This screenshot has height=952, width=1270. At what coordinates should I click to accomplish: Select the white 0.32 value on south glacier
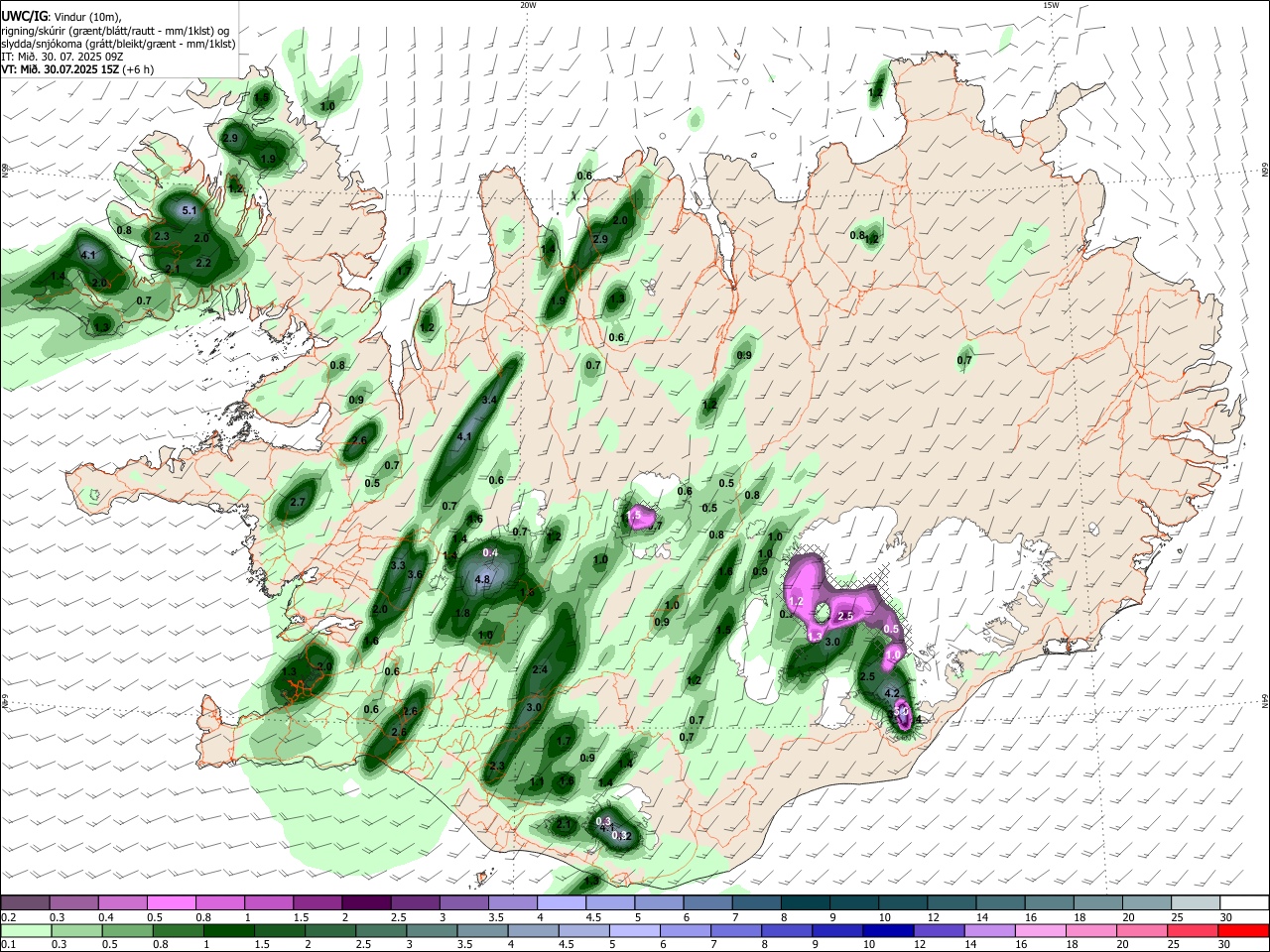click(x=621, y=836)
